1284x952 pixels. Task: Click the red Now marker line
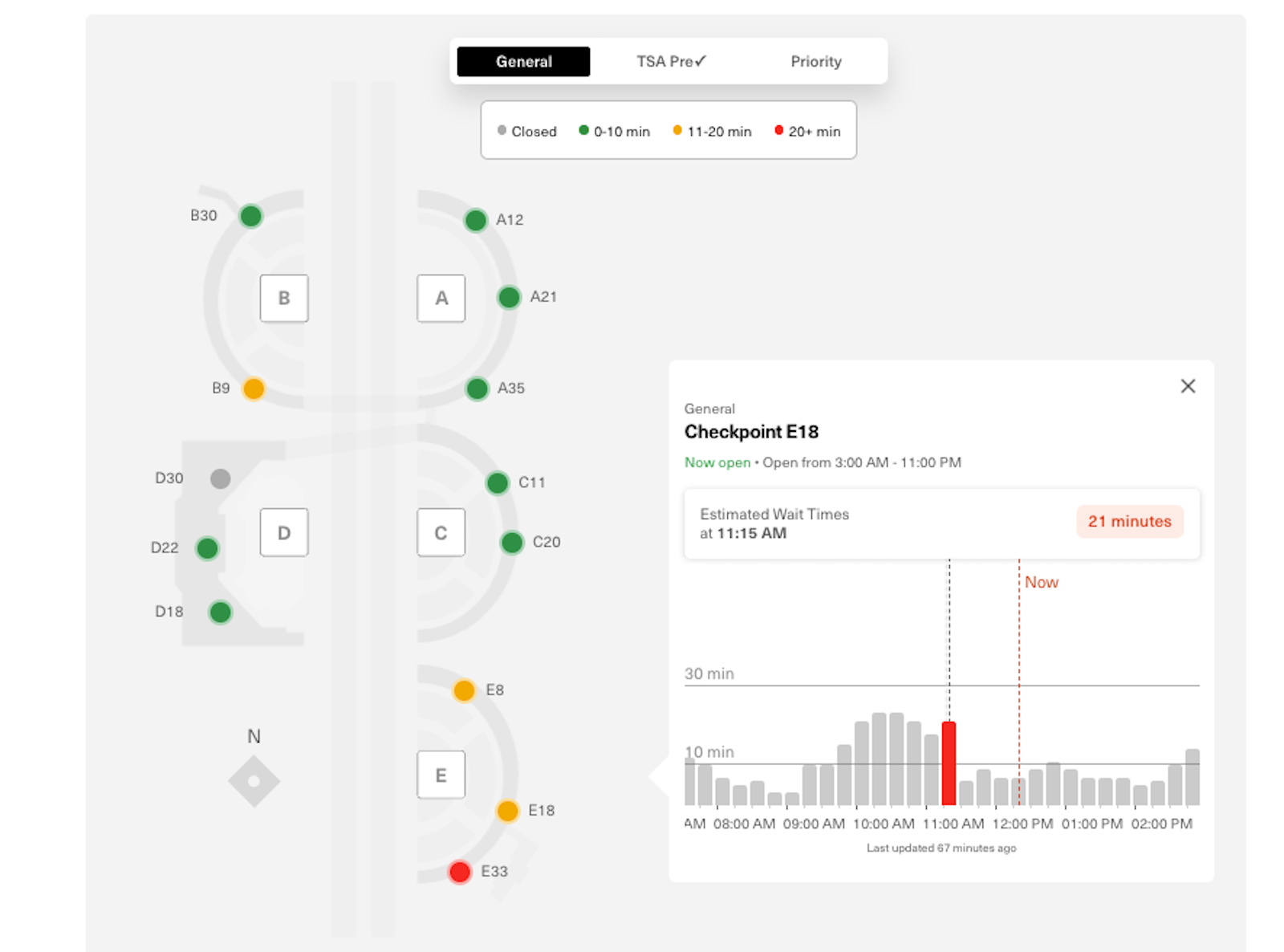click(1019, 682)
